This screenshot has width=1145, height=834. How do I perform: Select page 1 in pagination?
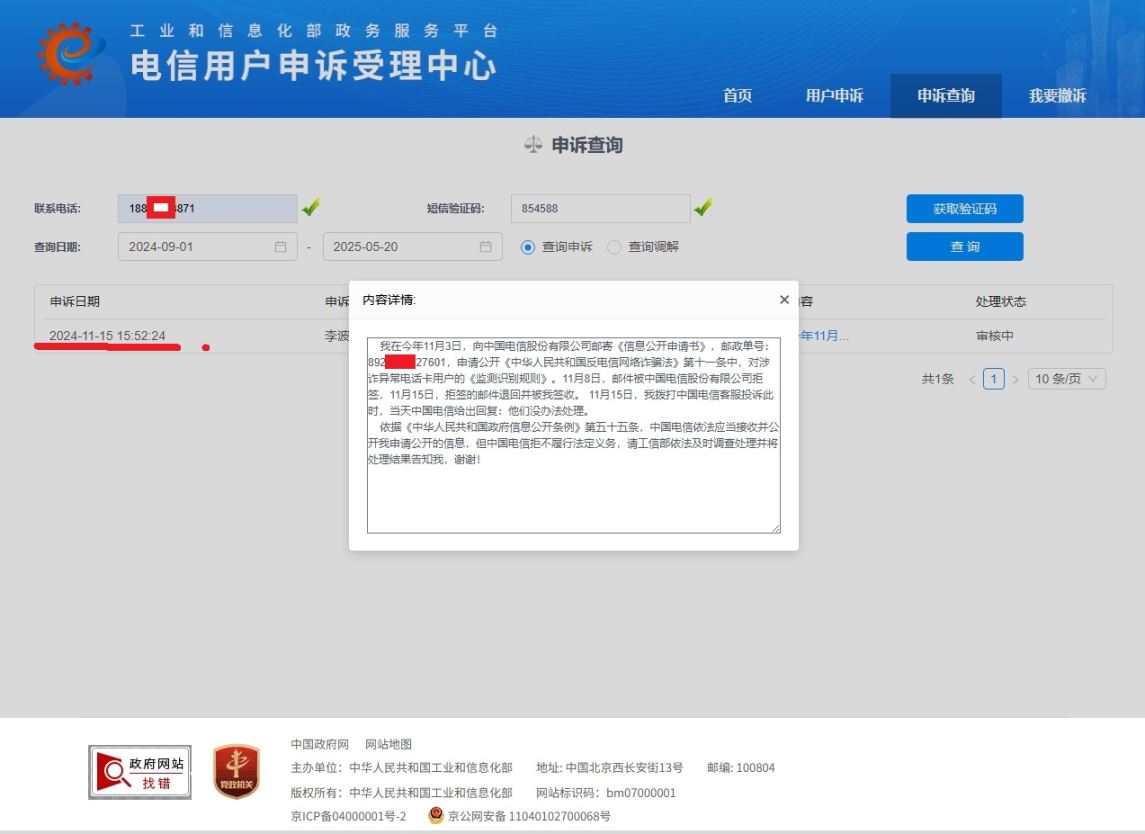click(993, 379)
